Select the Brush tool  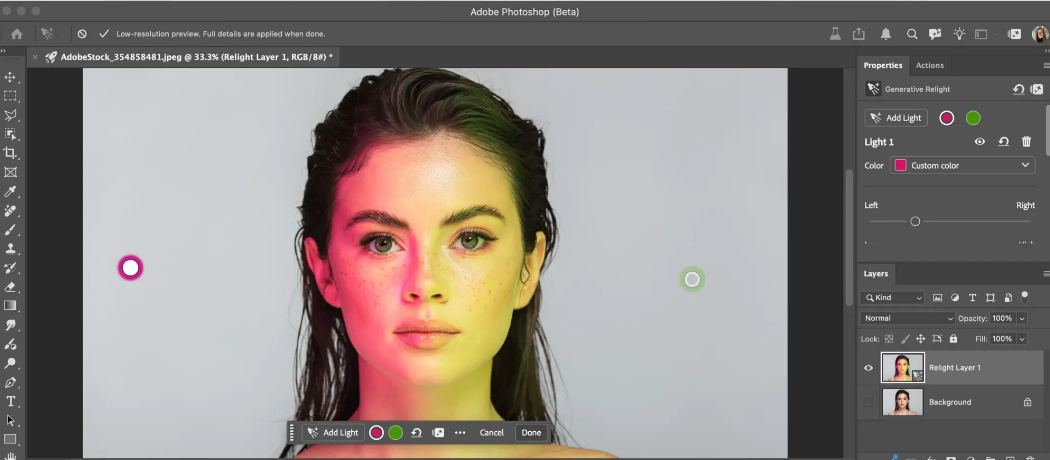pyautogui.click(x=10, y=230)
